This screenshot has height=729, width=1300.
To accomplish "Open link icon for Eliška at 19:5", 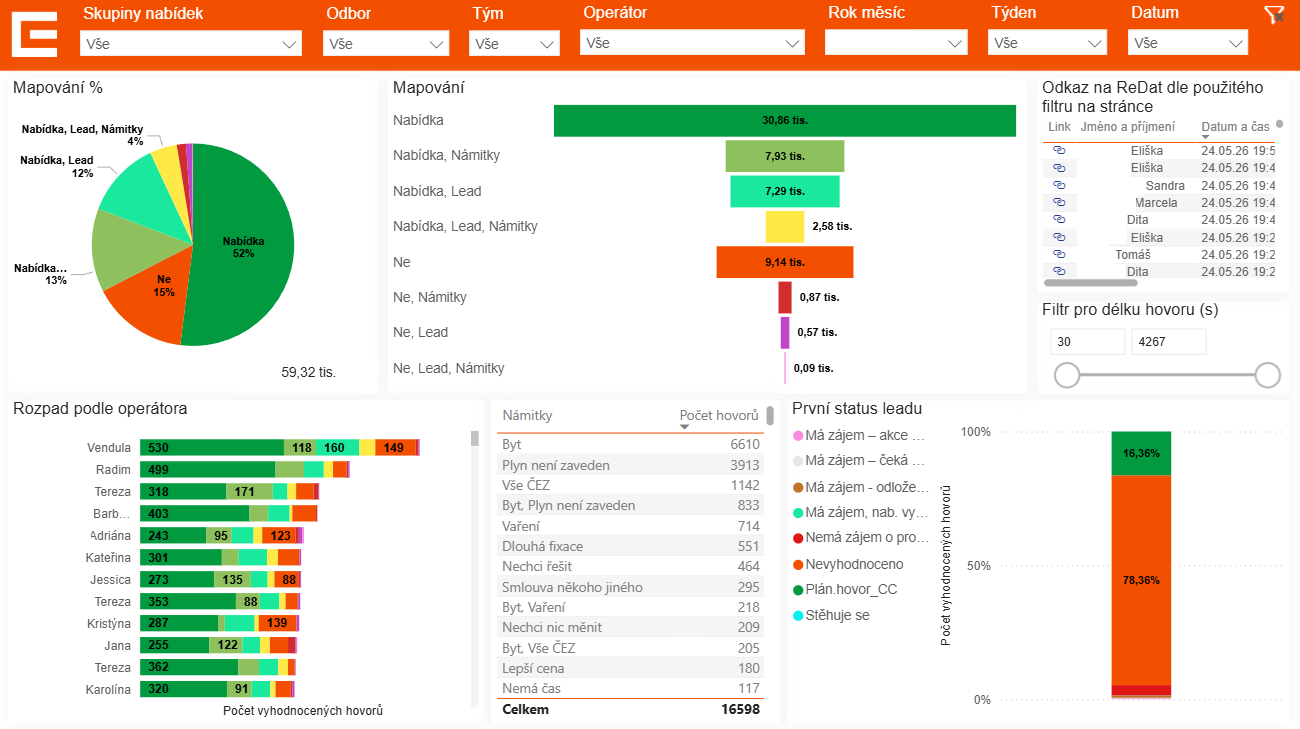I will click(1060, 150).
